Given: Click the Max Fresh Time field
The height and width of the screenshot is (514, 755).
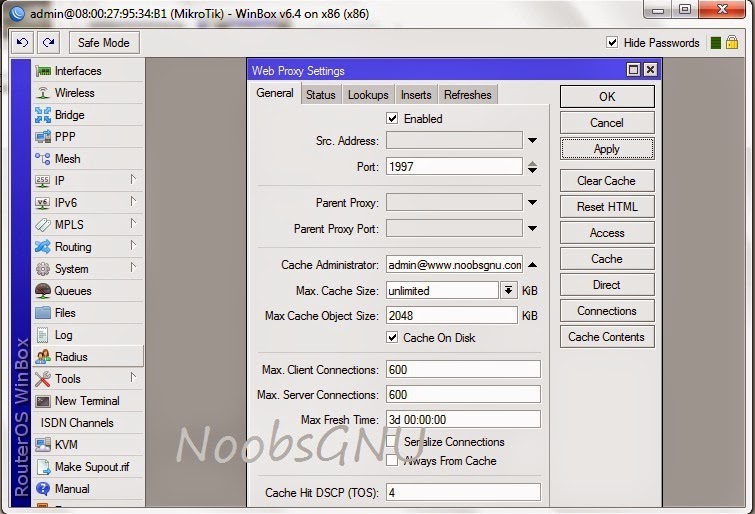Looking at the screenshot, I should point(463,420).
